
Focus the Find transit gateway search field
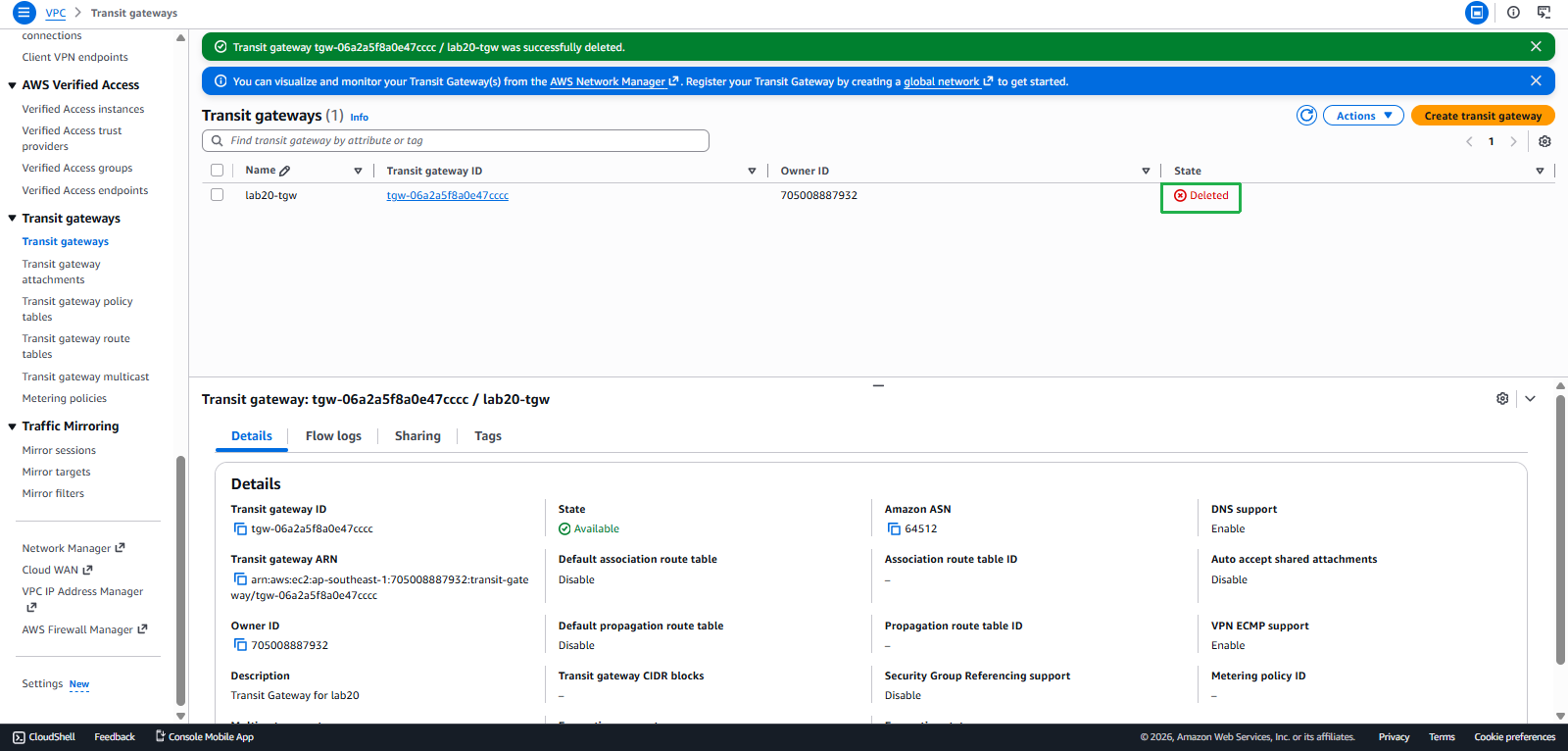[x=456, y=141]
